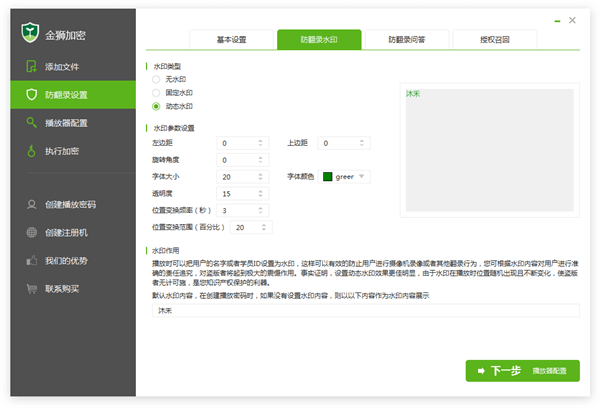Image resolution: width=600 pixels, height=408 pixels.
Task: Click the 位置变换范围 spinner arrows
Action: 264,227
